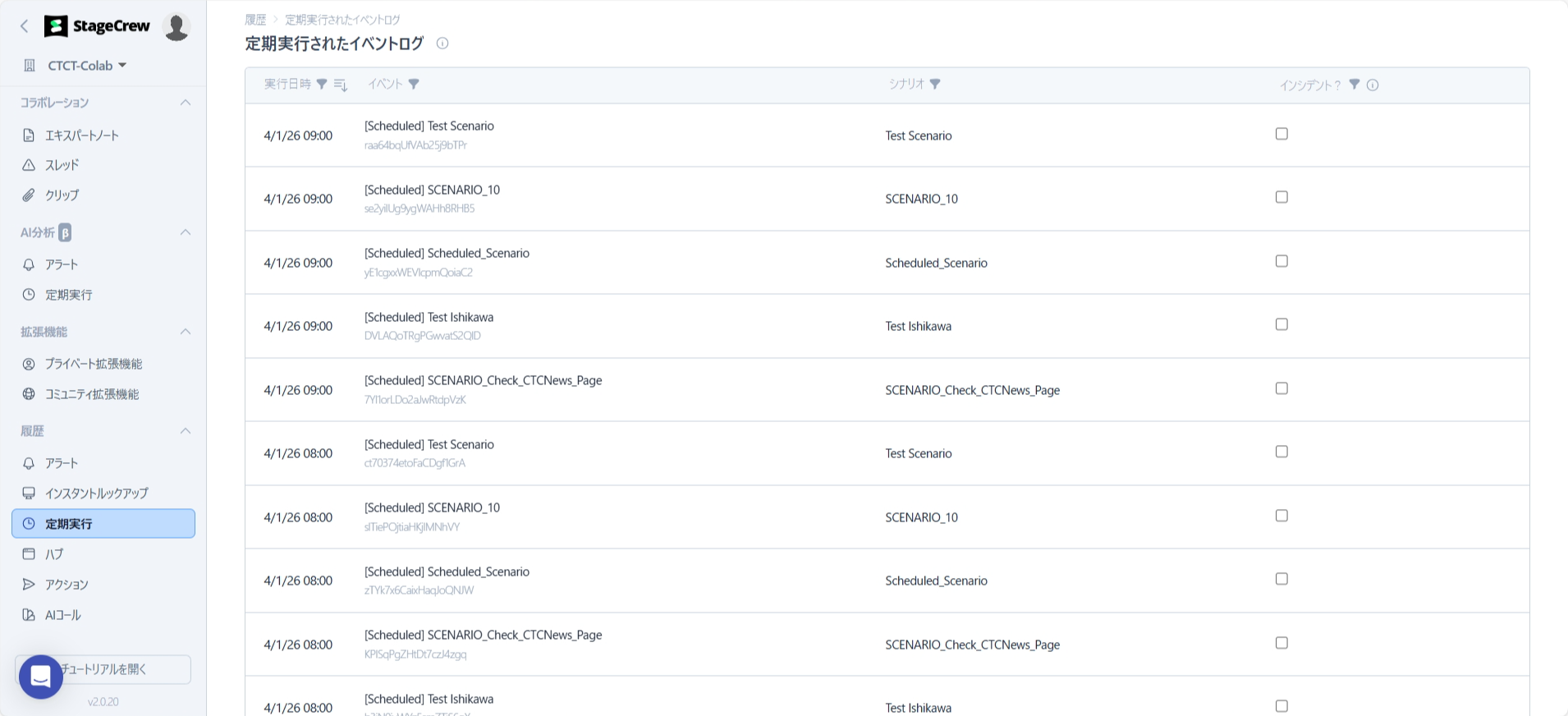Open the CTCT-Colab organization dropdown
This screenshot has width=1568, height=716.
point(87,66)
